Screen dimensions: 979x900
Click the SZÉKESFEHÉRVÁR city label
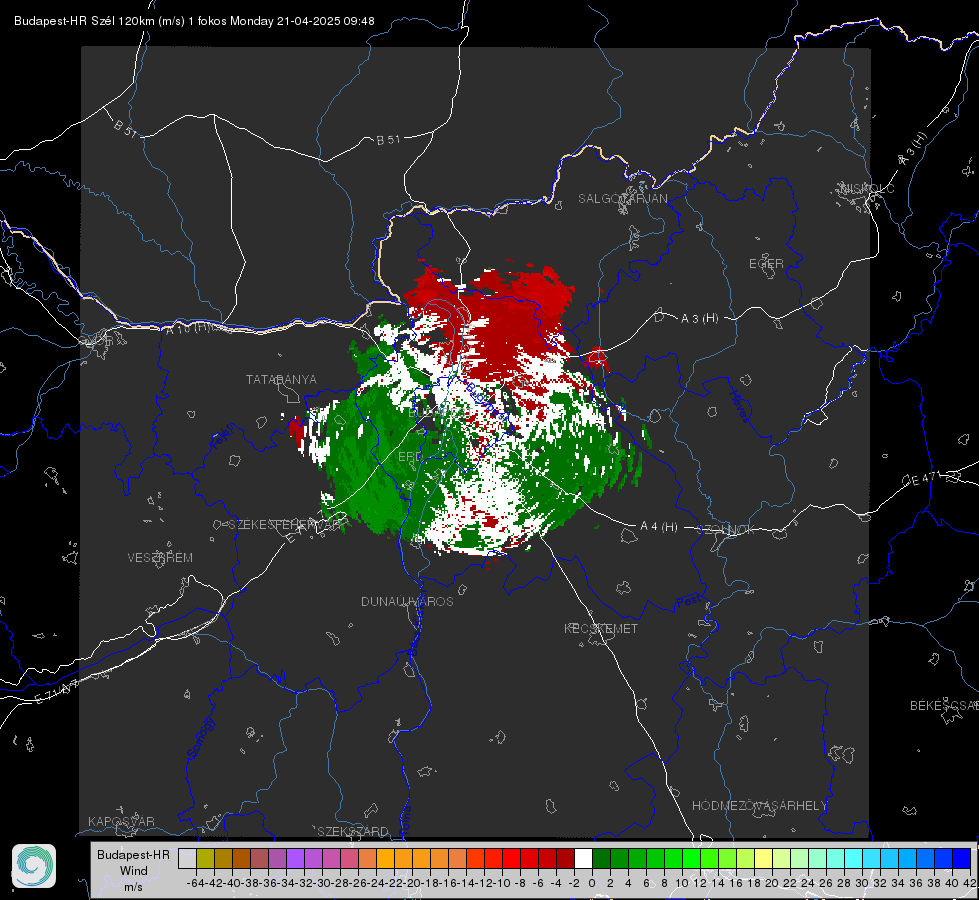click(286, 524)
